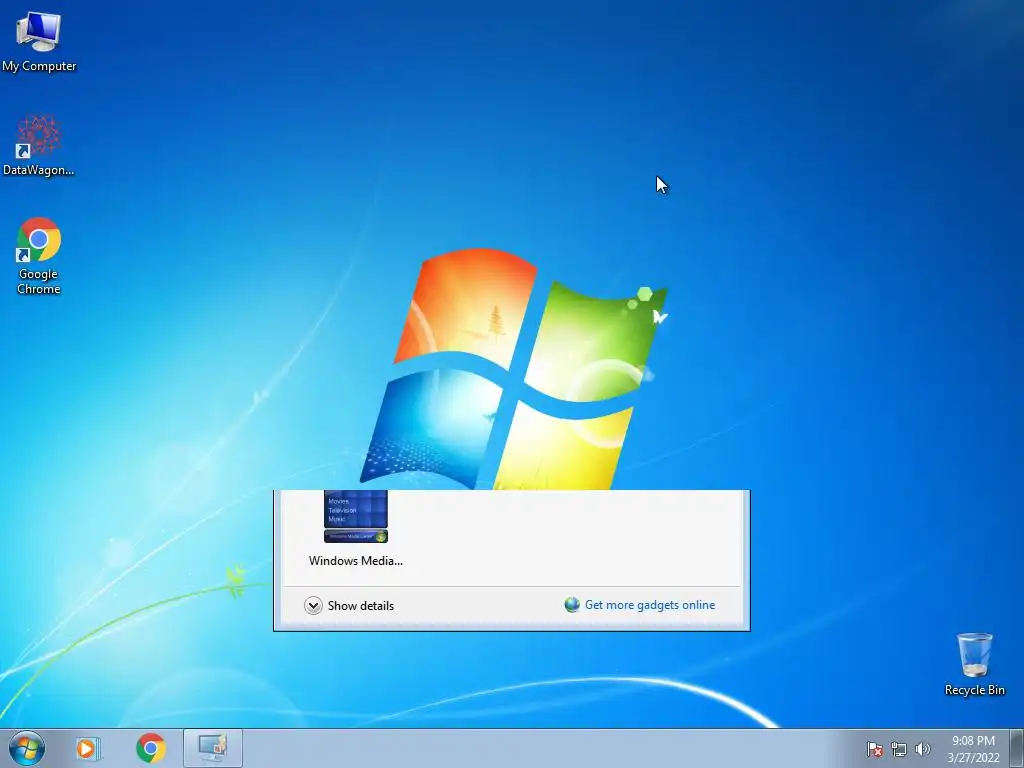The width and height of the screenshot is (1024, 768).
Task: Click the network status tray icon
Action: [899, 749]
